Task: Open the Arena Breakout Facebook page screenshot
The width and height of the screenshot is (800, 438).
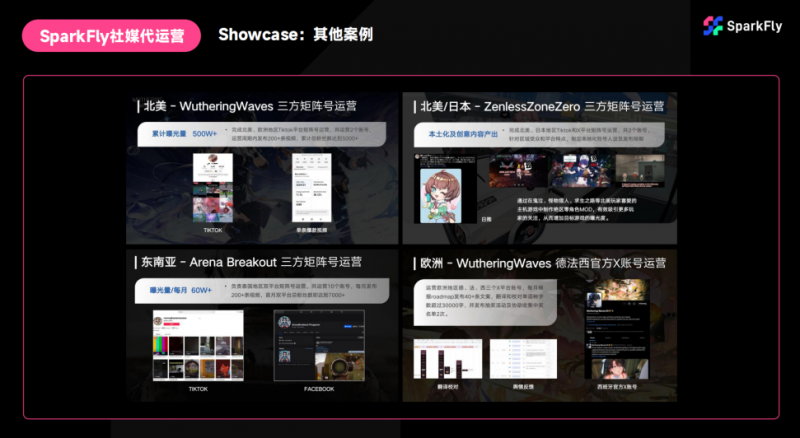Action: (319, 347)
